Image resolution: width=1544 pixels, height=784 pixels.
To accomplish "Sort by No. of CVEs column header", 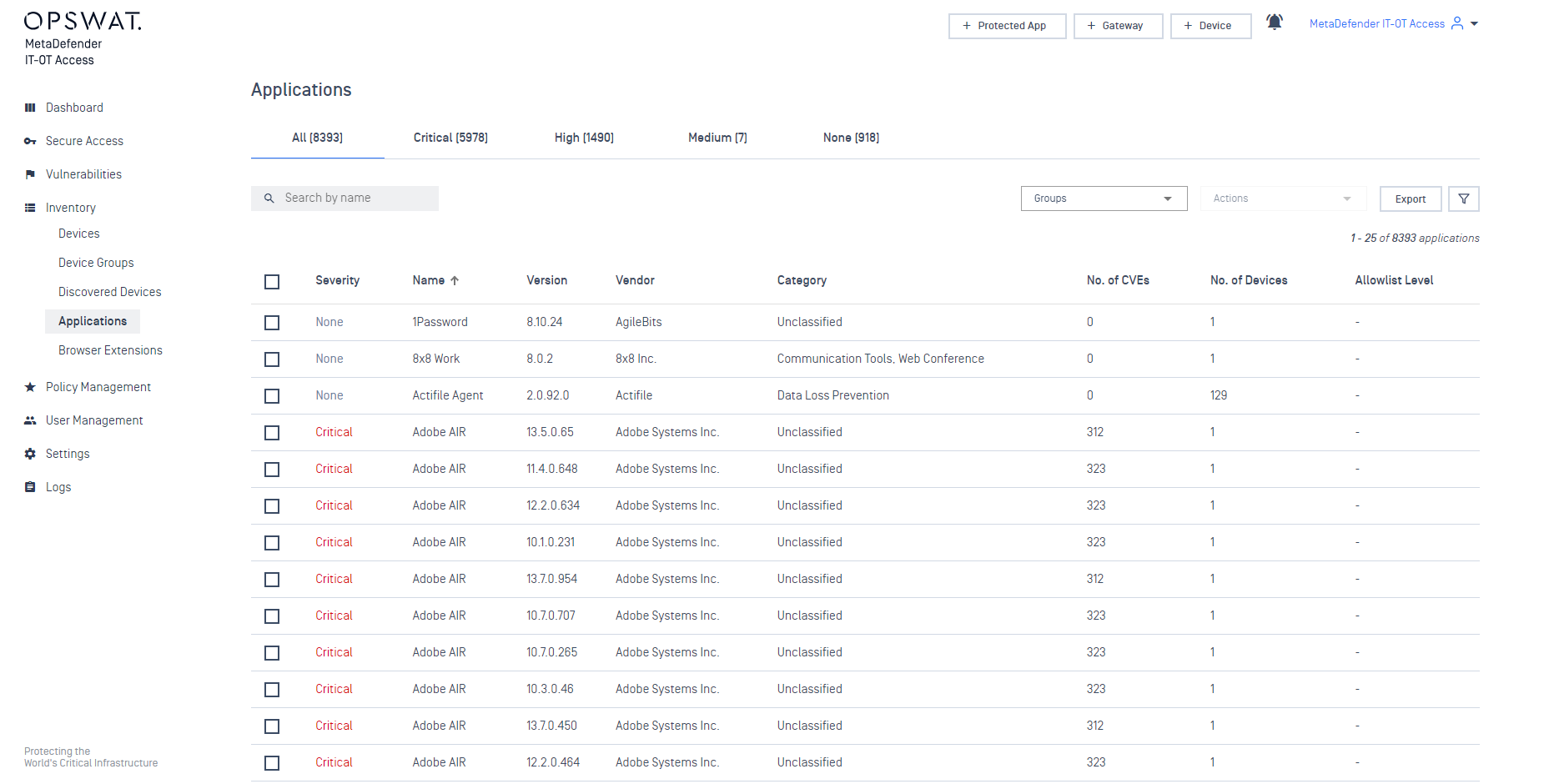I will pos(1118,280).
